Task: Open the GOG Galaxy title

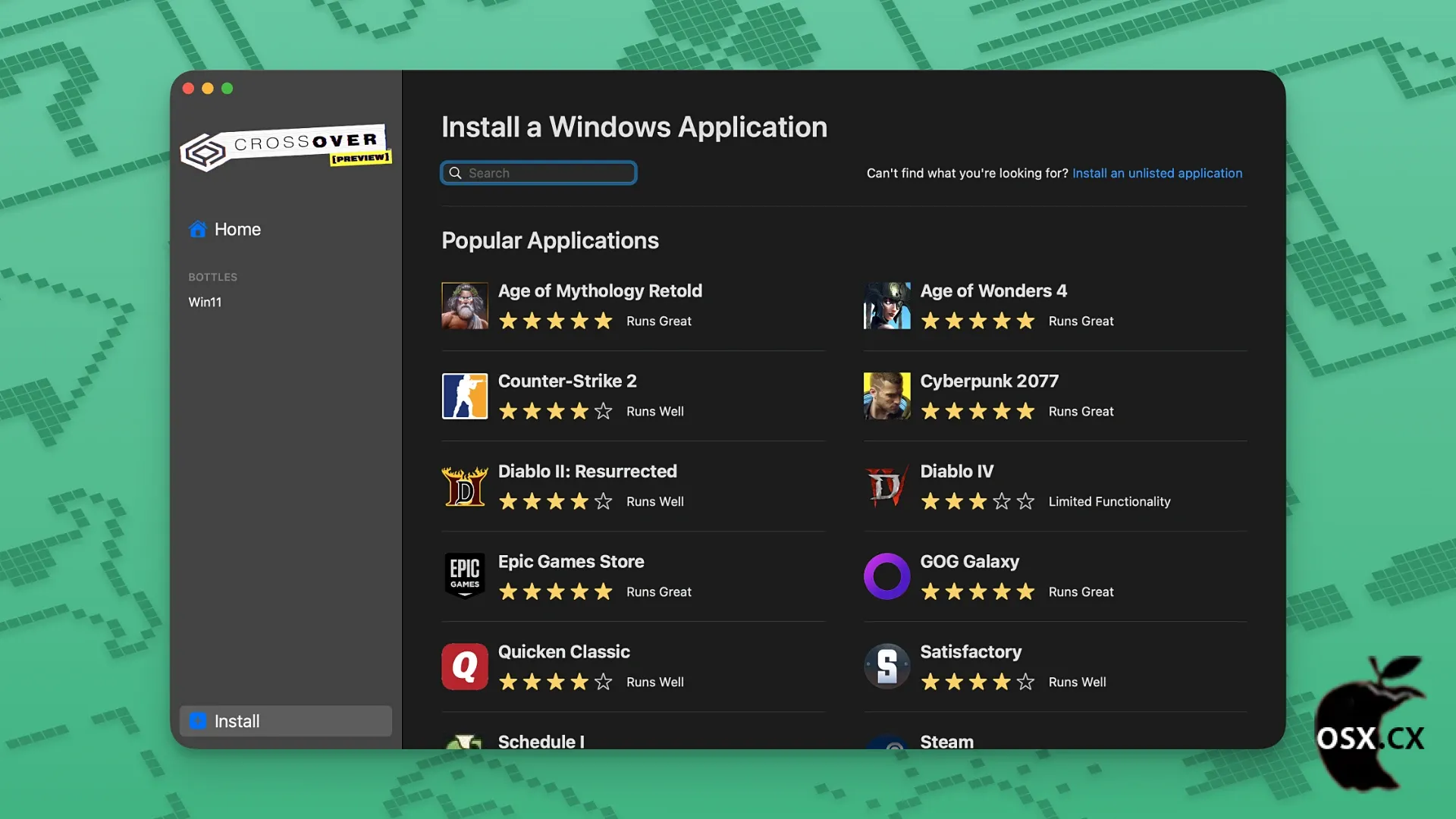Action: tap(970, 562)
